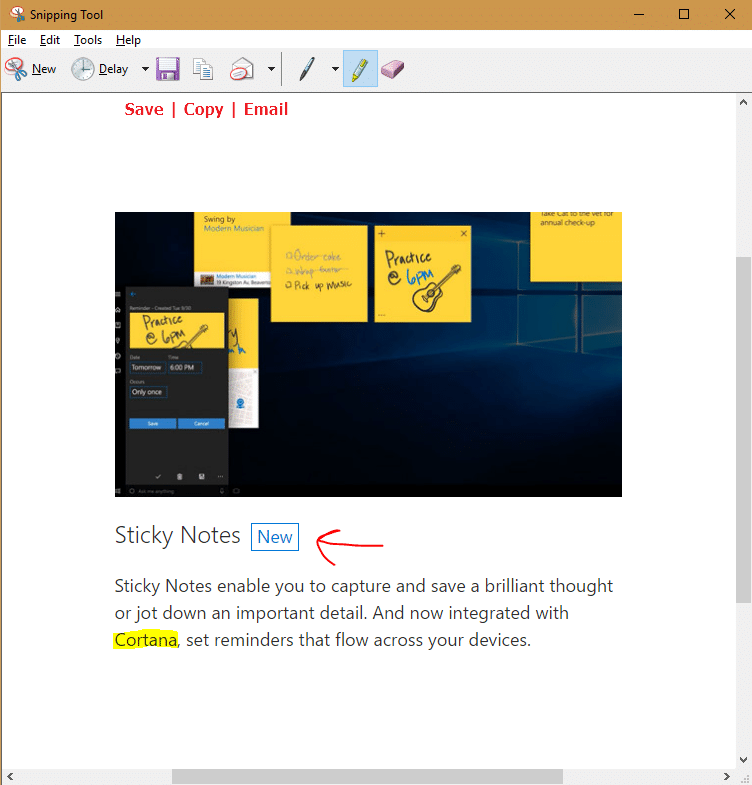Select the Eraser tool
The width and height of the screenshot is (752, 785).
(393, 69)
